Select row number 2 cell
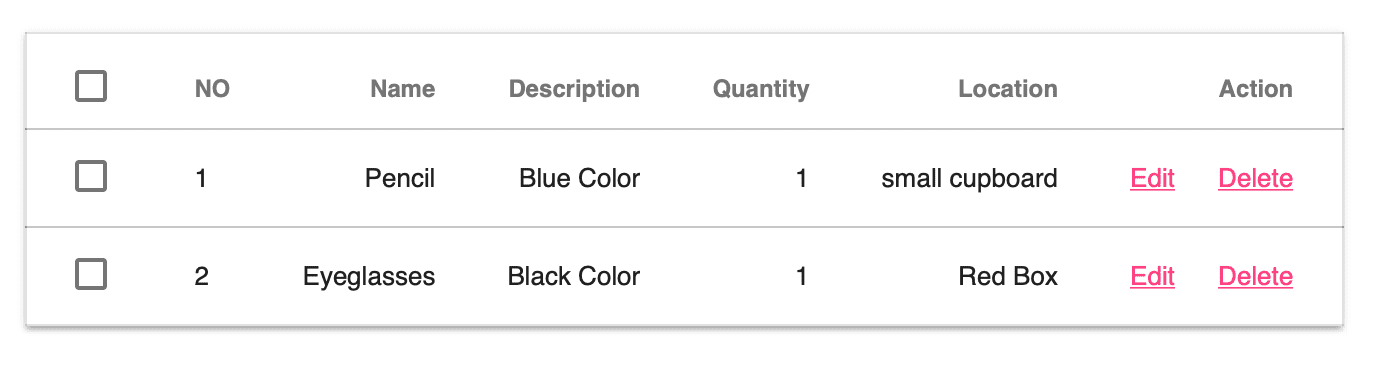 202,276
